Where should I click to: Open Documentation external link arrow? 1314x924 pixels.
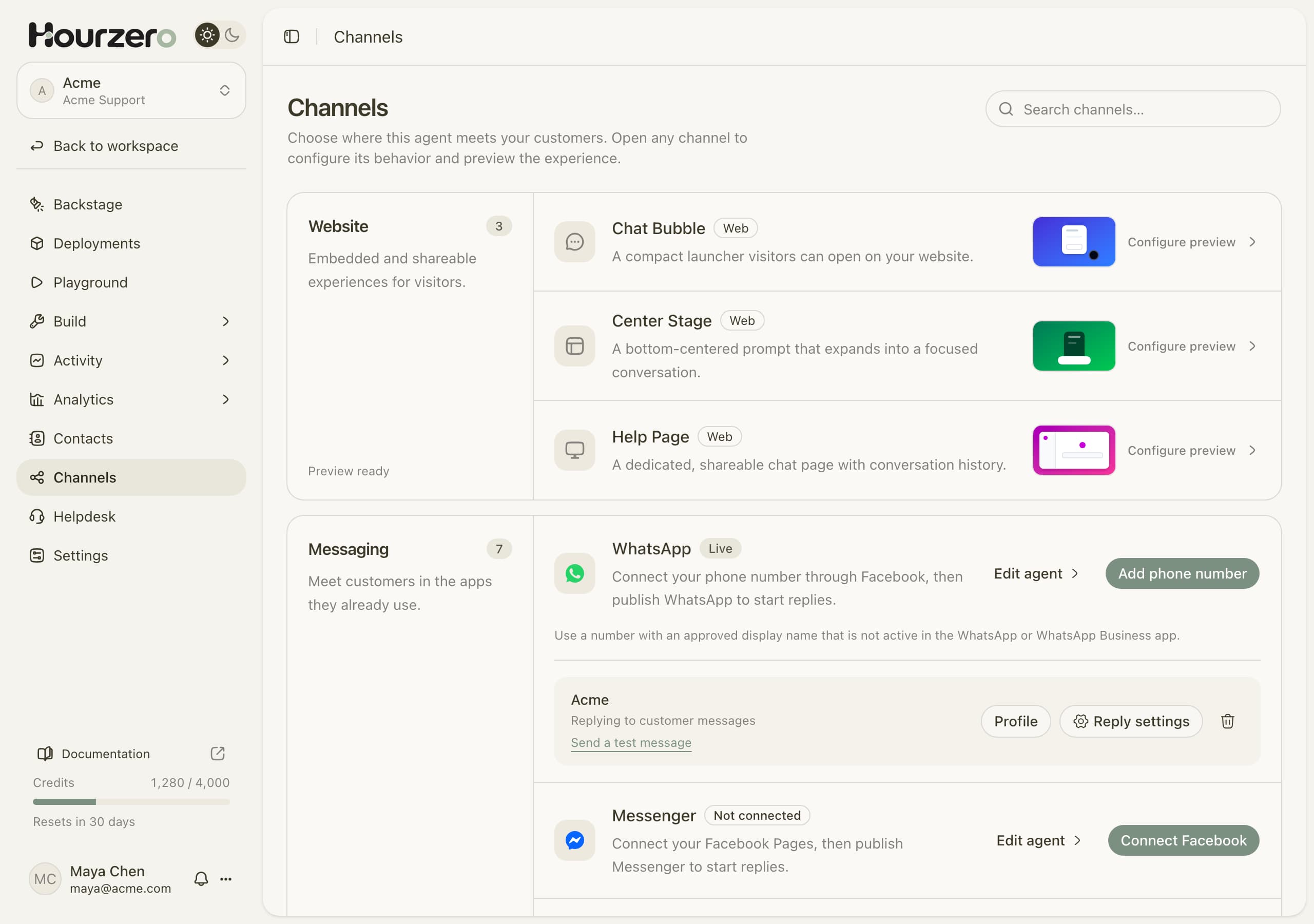(x=218, y=754)
